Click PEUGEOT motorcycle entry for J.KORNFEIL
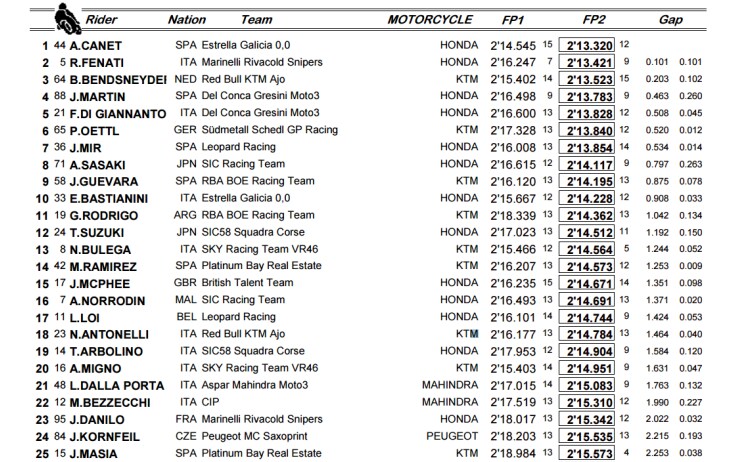Viewport: 738px width, 462px height. pos(452,437)
